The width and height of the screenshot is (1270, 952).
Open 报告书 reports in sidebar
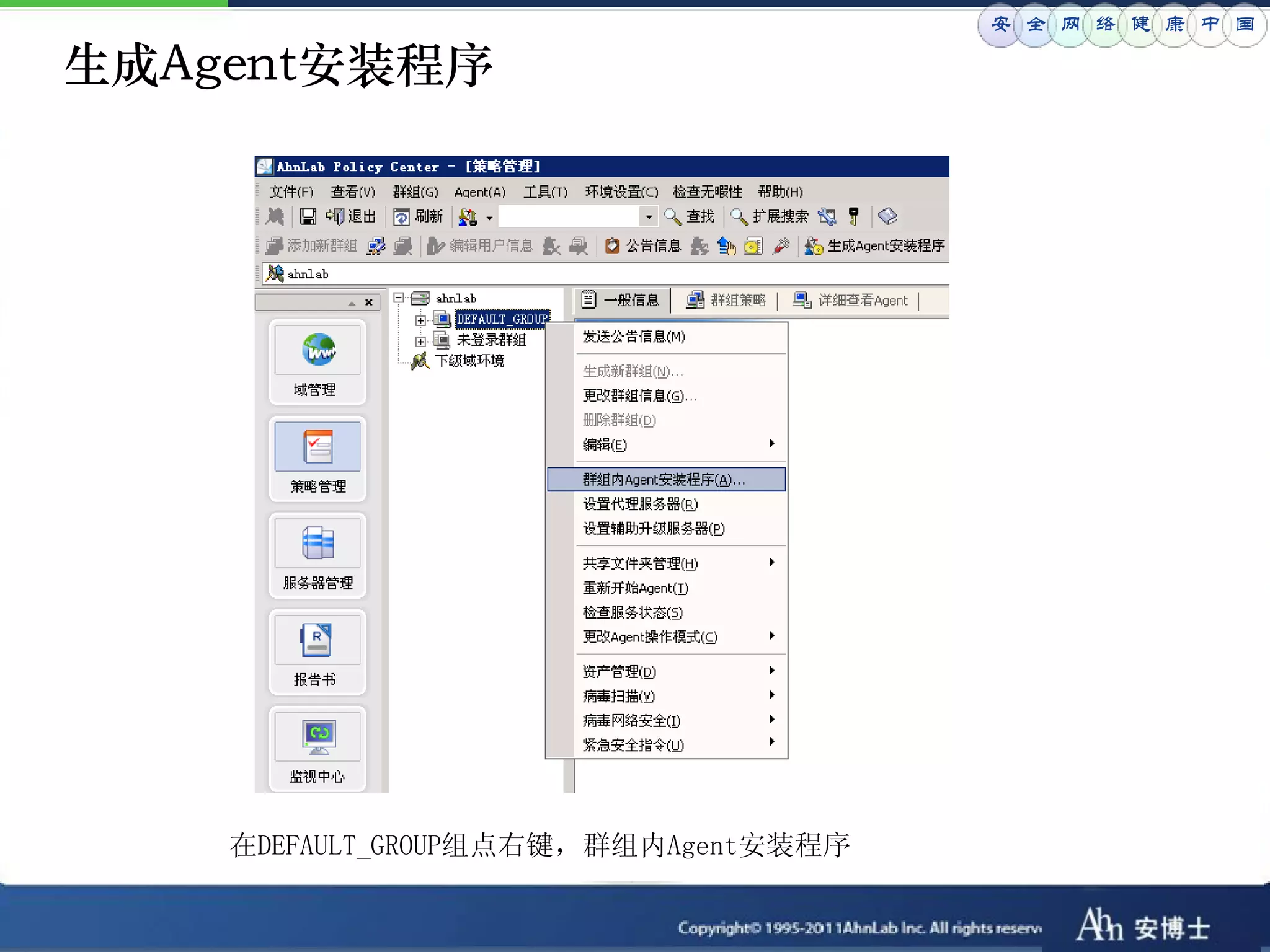[x=317, y=652]
